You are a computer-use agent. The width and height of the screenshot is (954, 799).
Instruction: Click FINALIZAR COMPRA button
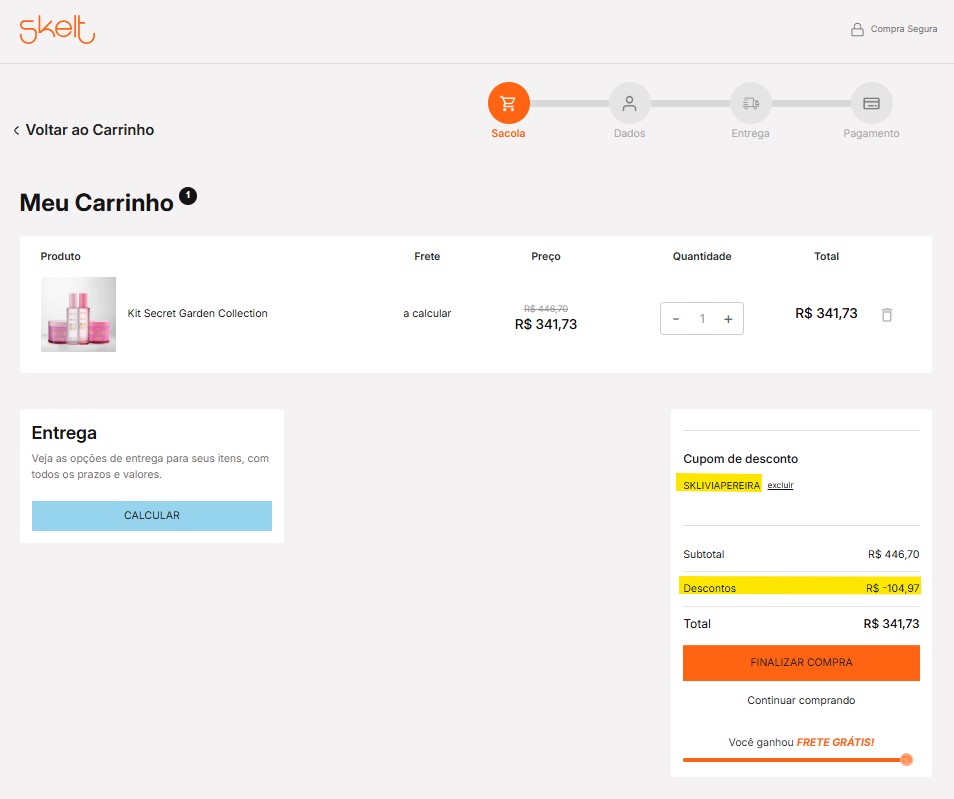(801, 663)
